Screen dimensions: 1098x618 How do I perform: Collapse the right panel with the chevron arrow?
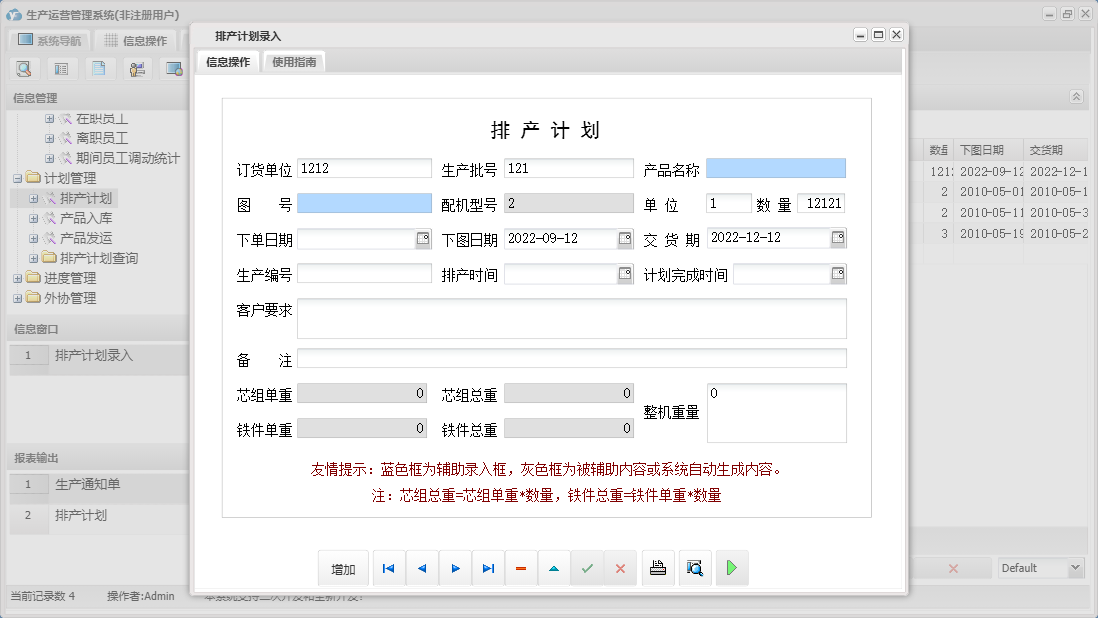[1076, 97]
